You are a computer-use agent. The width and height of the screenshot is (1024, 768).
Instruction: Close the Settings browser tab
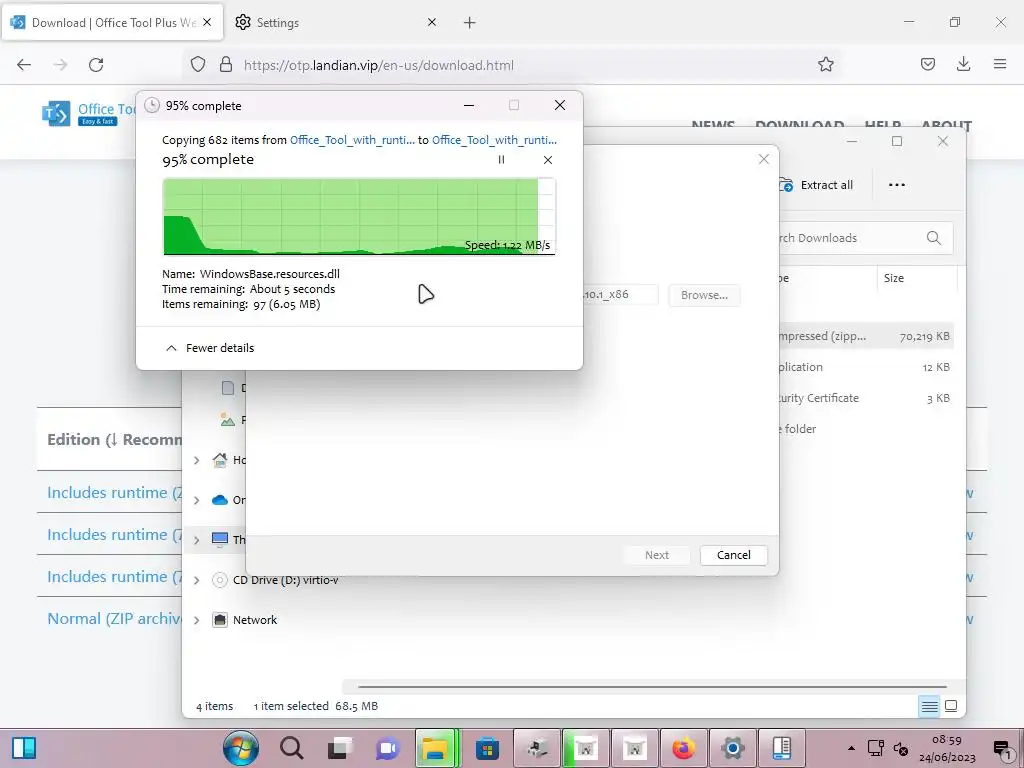point(432,22)
